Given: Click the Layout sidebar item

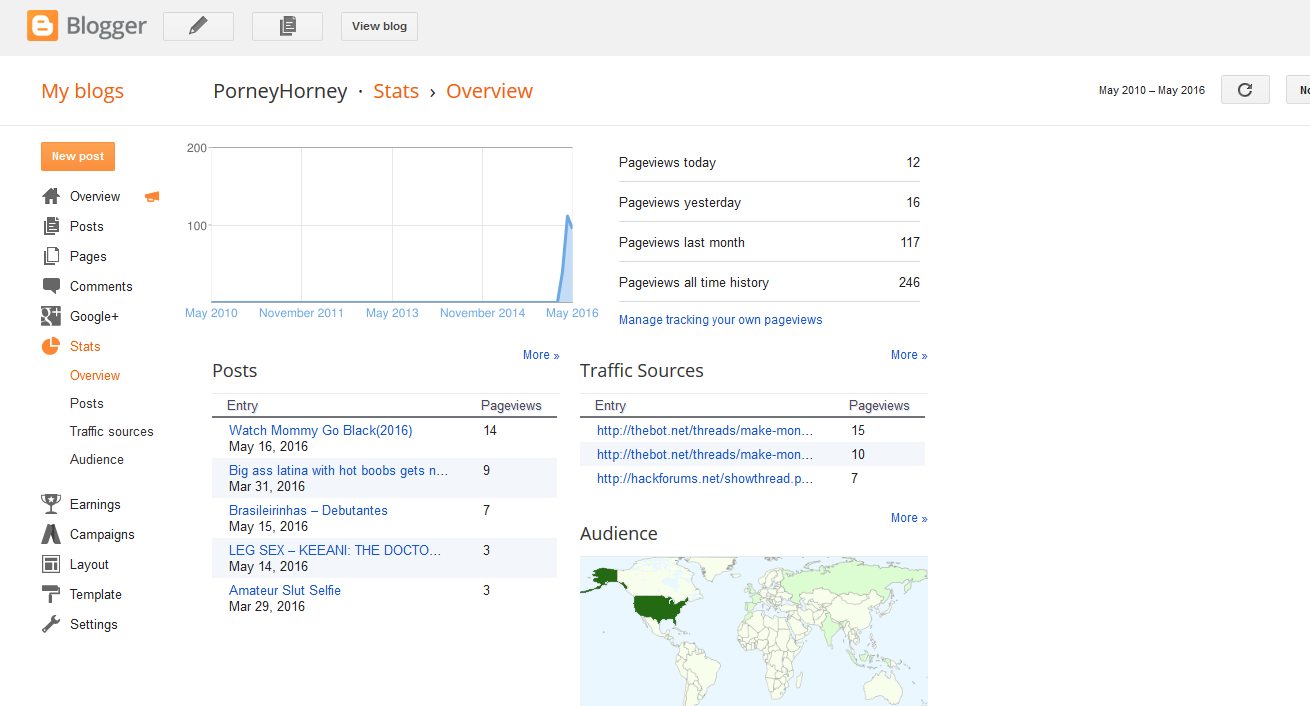Looking at the screenshot, I should pyautogui.click(x=89, y=564).
